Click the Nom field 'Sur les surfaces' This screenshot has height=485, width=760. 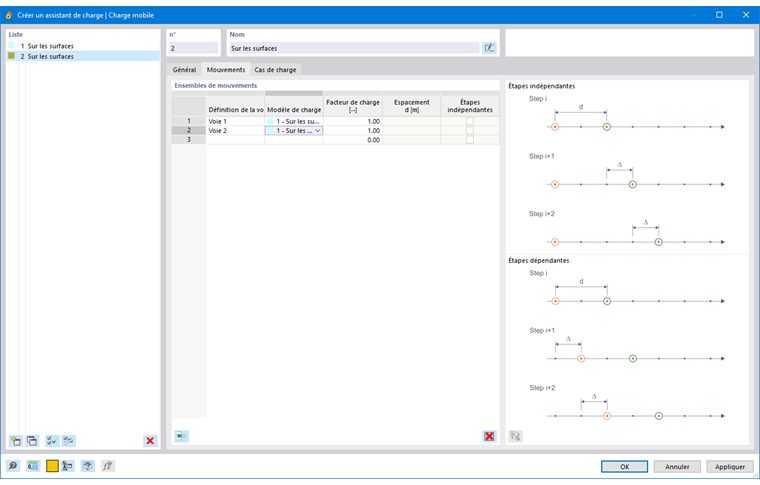point(354,48)
